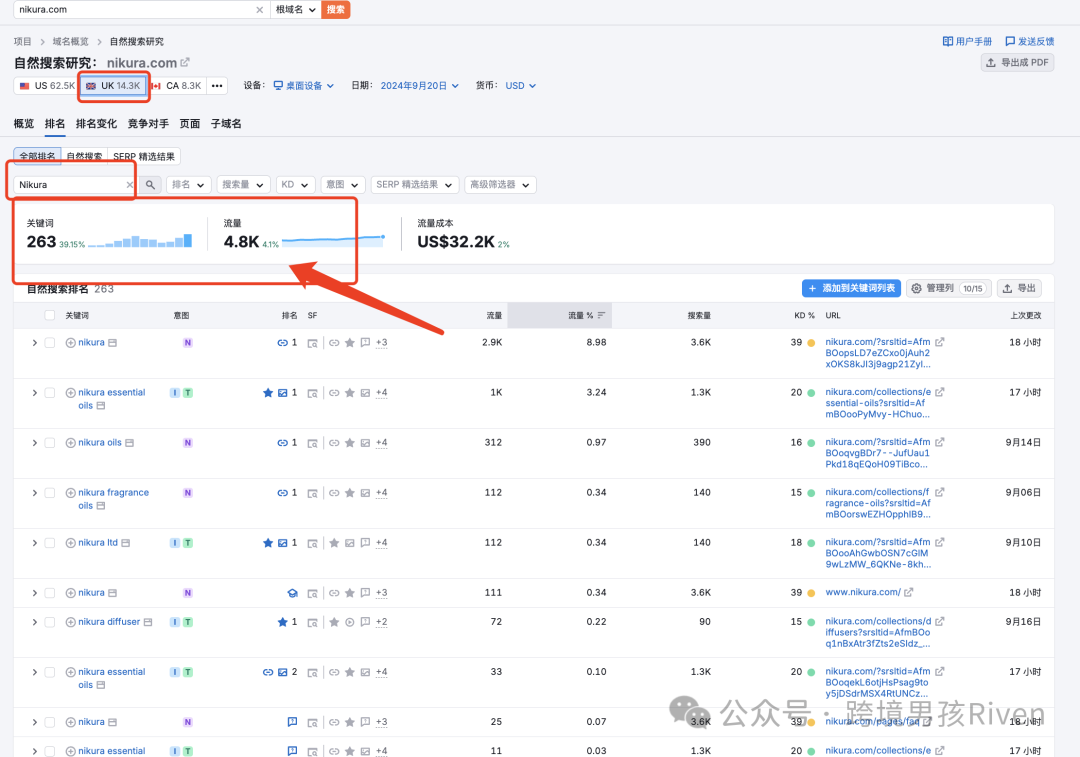The height and width of the screenshot is (757, 1080).
Task: Tick checkbox for nikura 111 traffic row
Action: 50,593
